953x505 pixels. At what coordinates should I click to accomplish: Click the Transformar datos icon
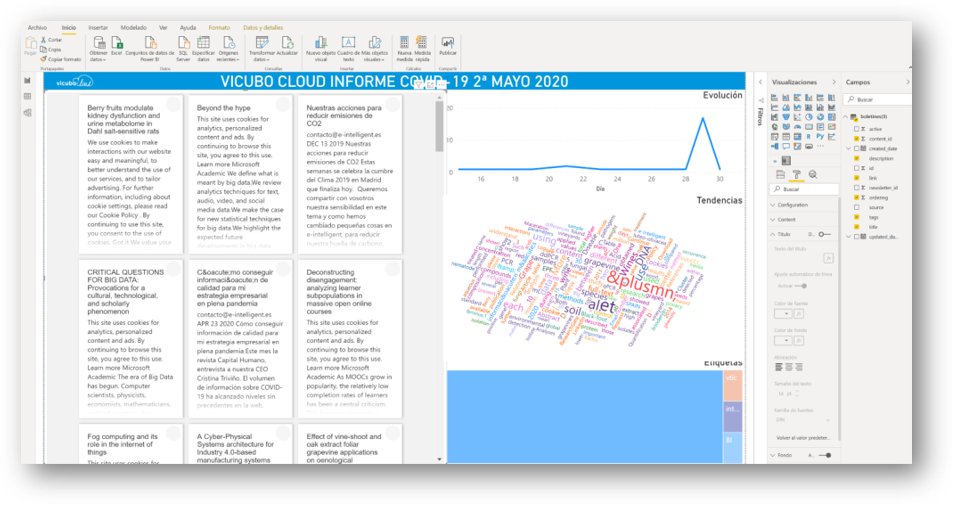pyautogui.click(x=262, y=43)
